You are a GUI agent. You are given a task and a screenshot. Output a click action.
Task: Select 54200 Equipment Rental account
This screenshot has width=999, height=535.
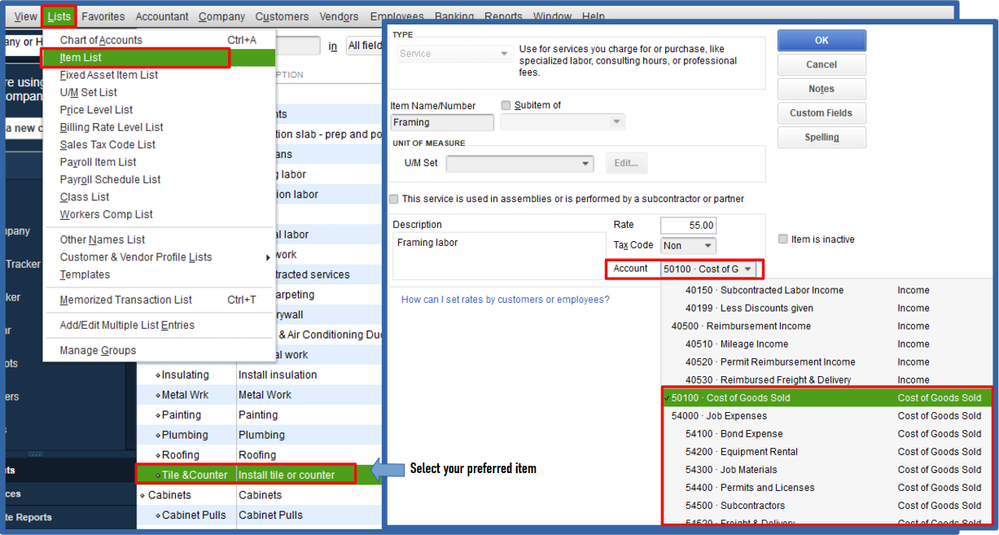827,452
